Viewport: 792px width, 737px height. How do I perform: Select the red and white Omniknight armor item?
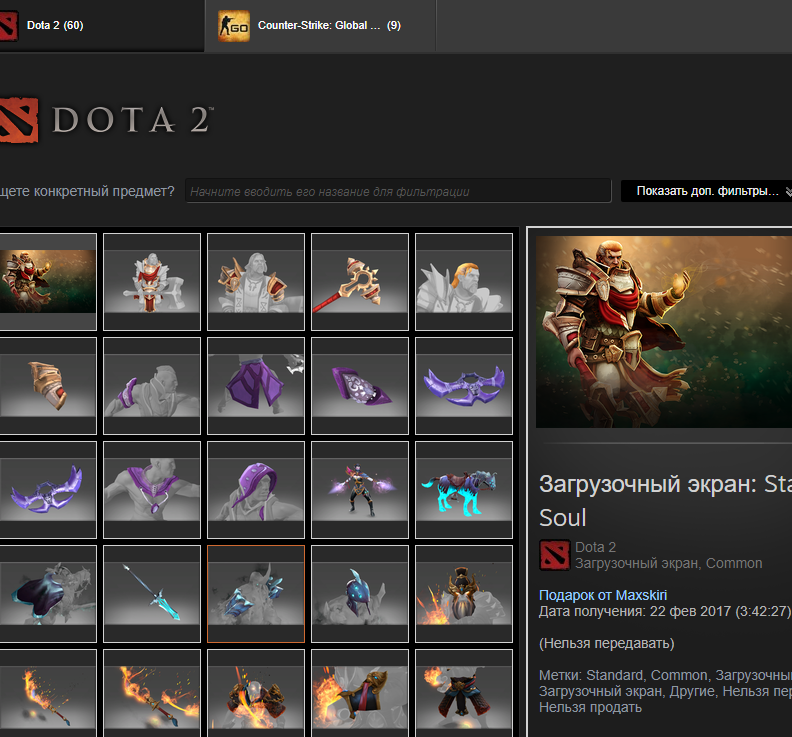152,282
